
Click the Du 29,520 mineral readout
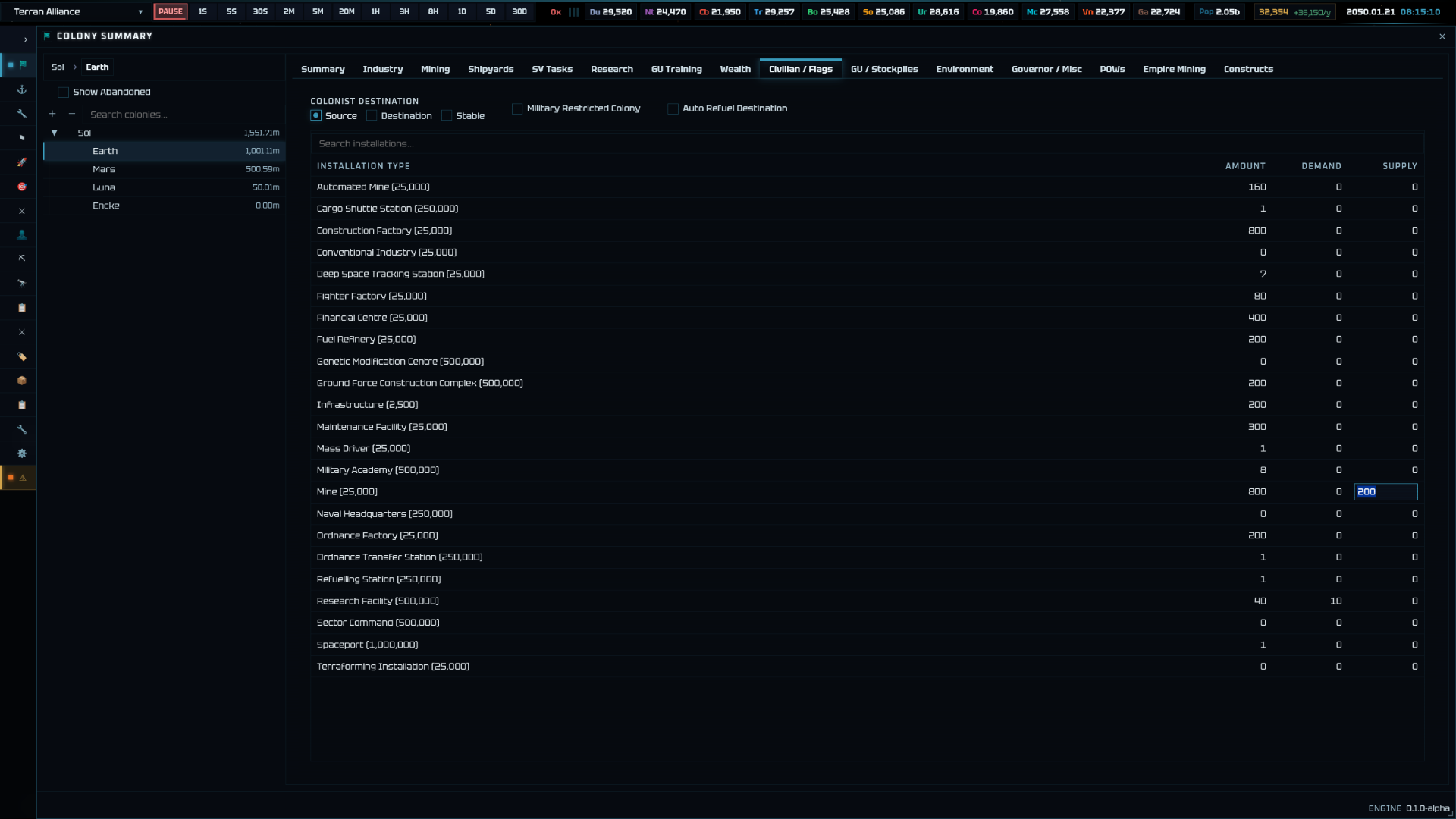[x=610, y=12]
